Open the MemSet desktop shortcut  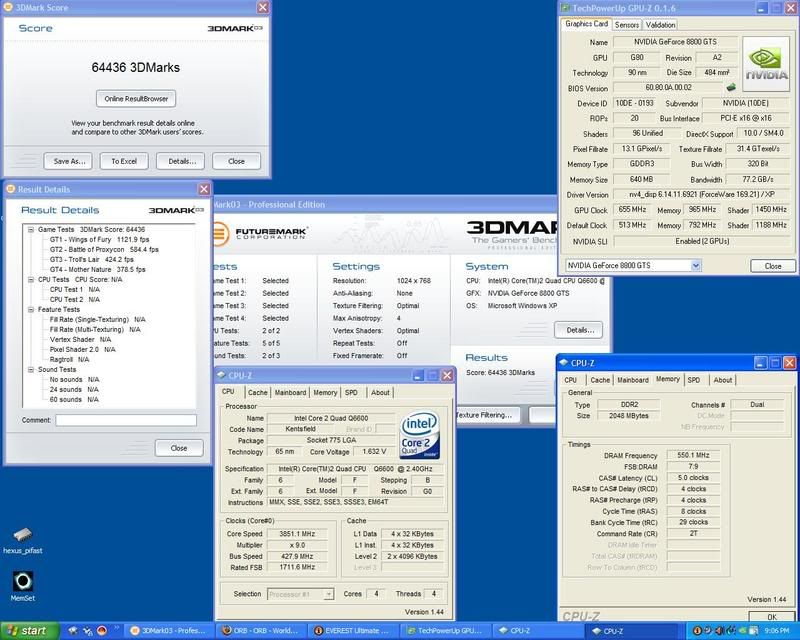click(x=23, y=581)
